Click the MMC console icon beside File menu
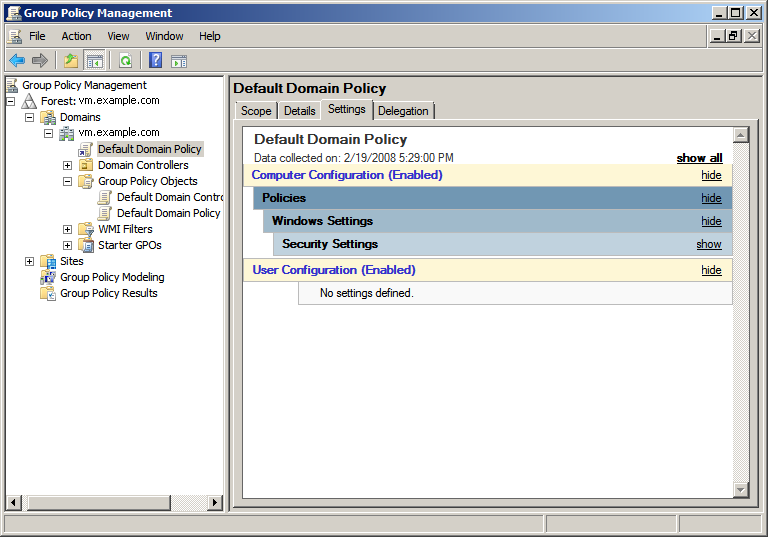Screen dimensions: 768x537 pyautogui.click(x=15, y=36)
